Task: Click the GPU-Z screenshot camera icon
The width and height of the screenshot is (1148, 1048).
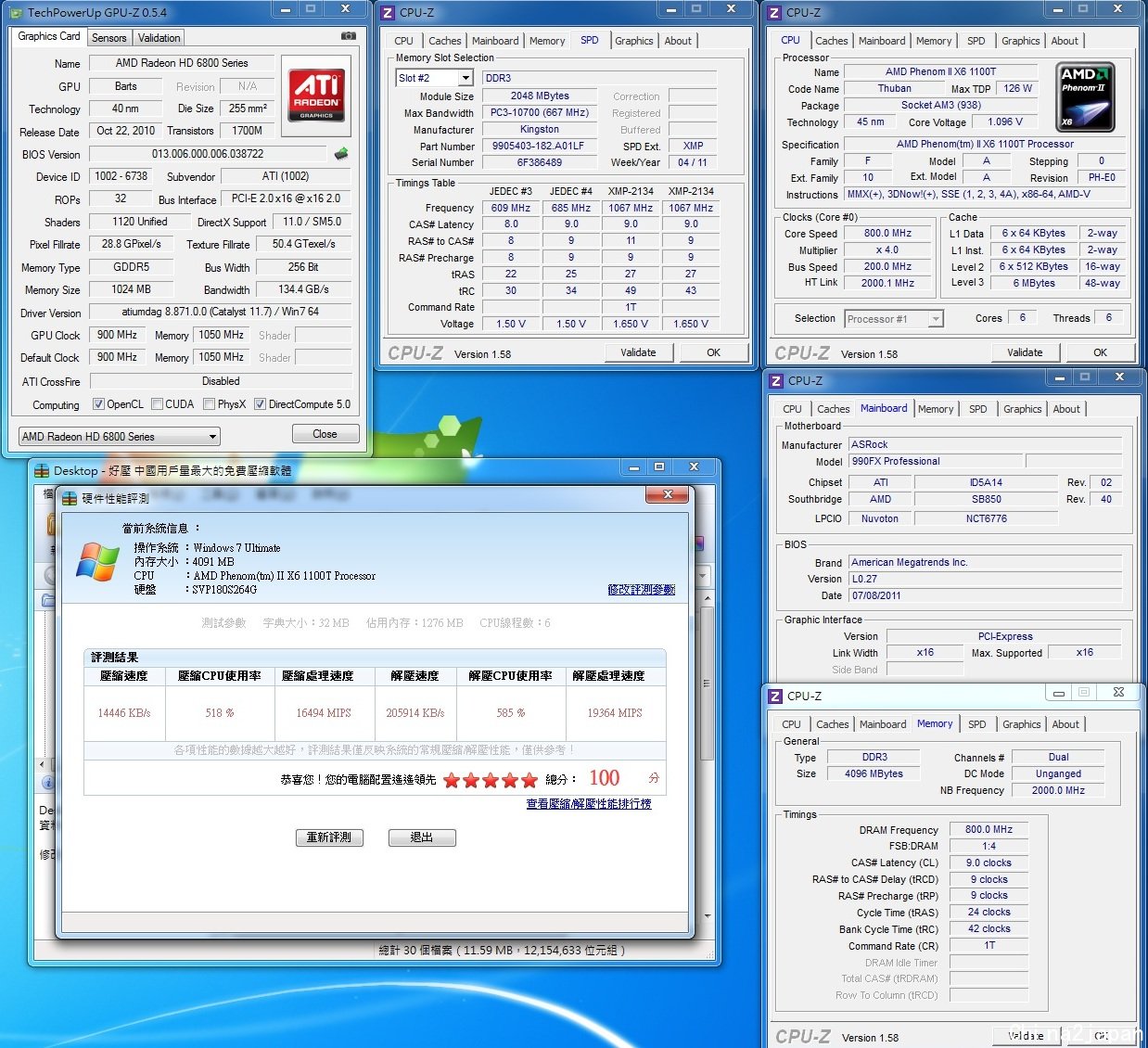Action: 349,36
